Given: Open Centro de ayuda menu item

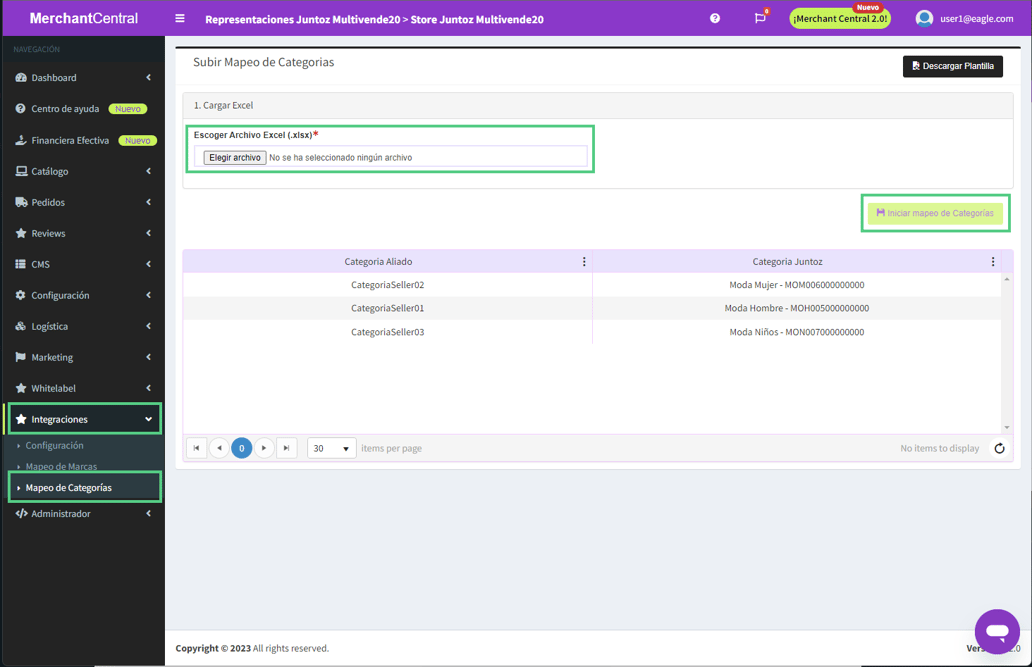Looking at the screenshot, I should 82,109.
